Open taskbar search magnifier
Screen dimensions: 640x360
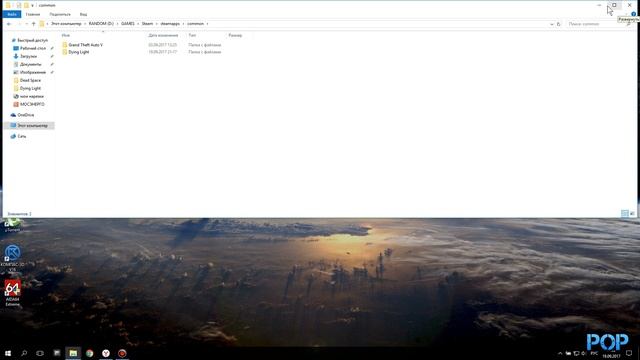24,353
